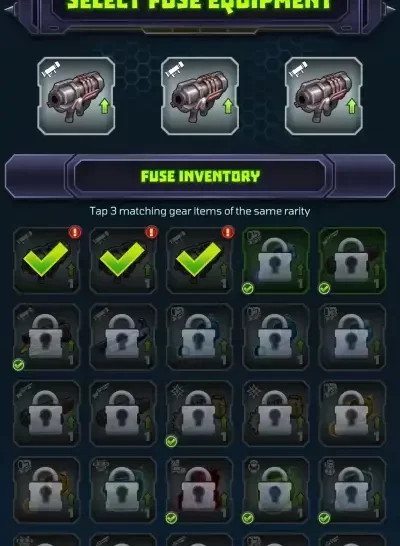
Task: Uncheck the second green-checkmarked inventory item
Action: pos(123,260)
